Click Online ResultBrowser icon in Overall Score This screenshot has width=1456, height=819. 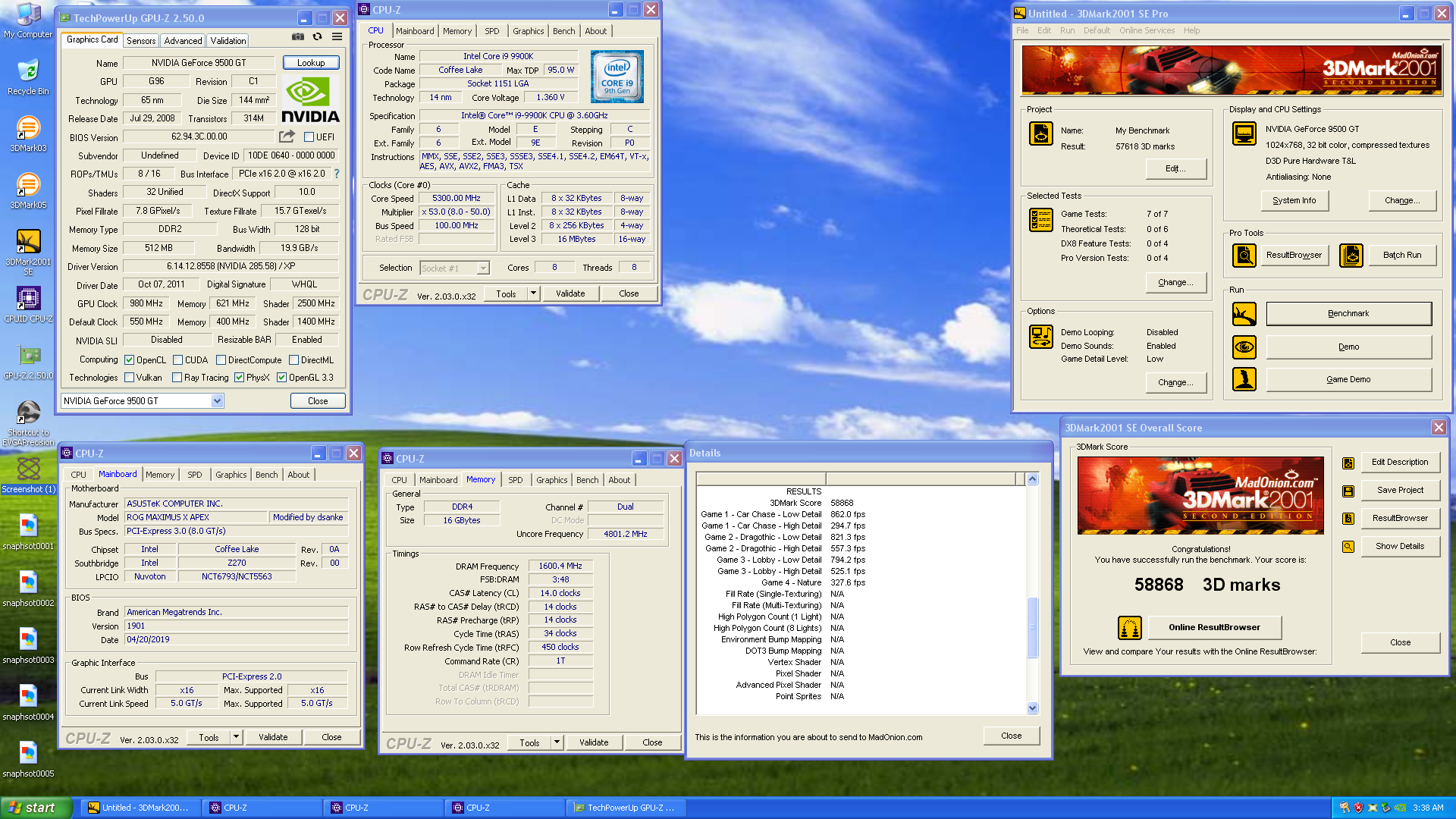pos(1130,628)
